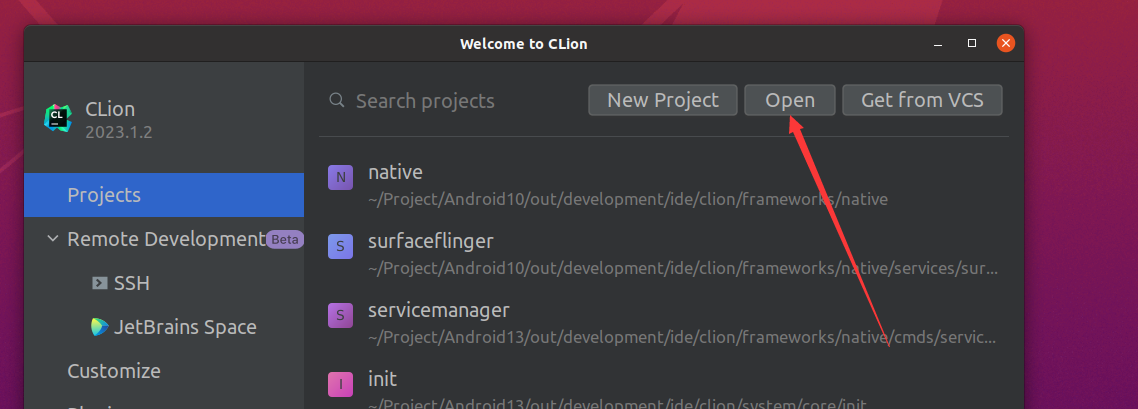
Task: Collapse the Remote Development section
Action: [52, 239]
